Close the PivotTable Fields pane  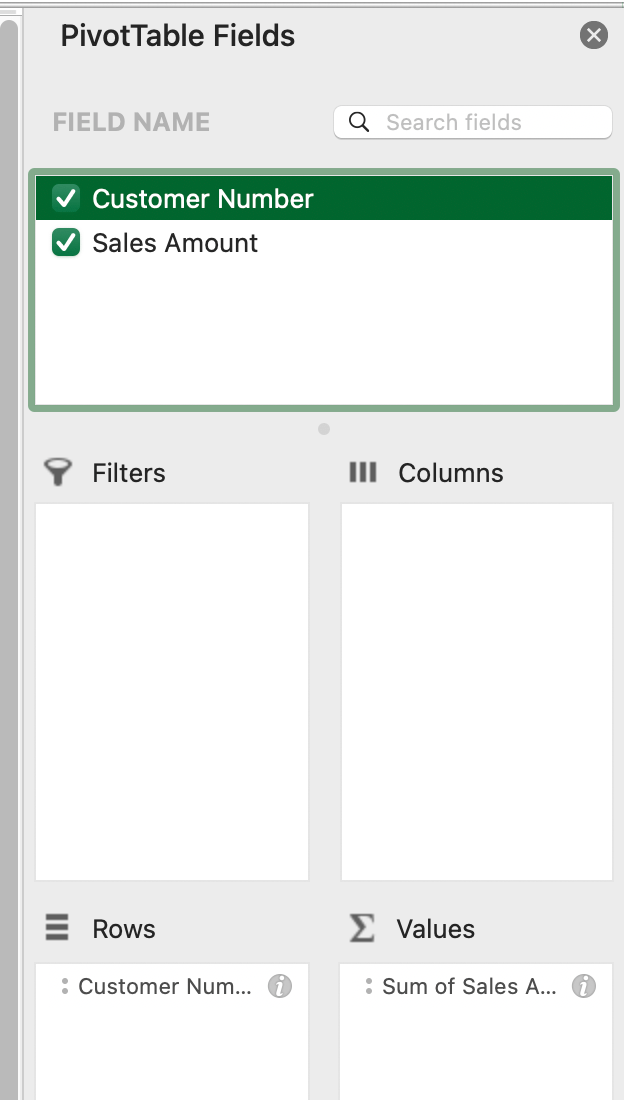[594, 36]
